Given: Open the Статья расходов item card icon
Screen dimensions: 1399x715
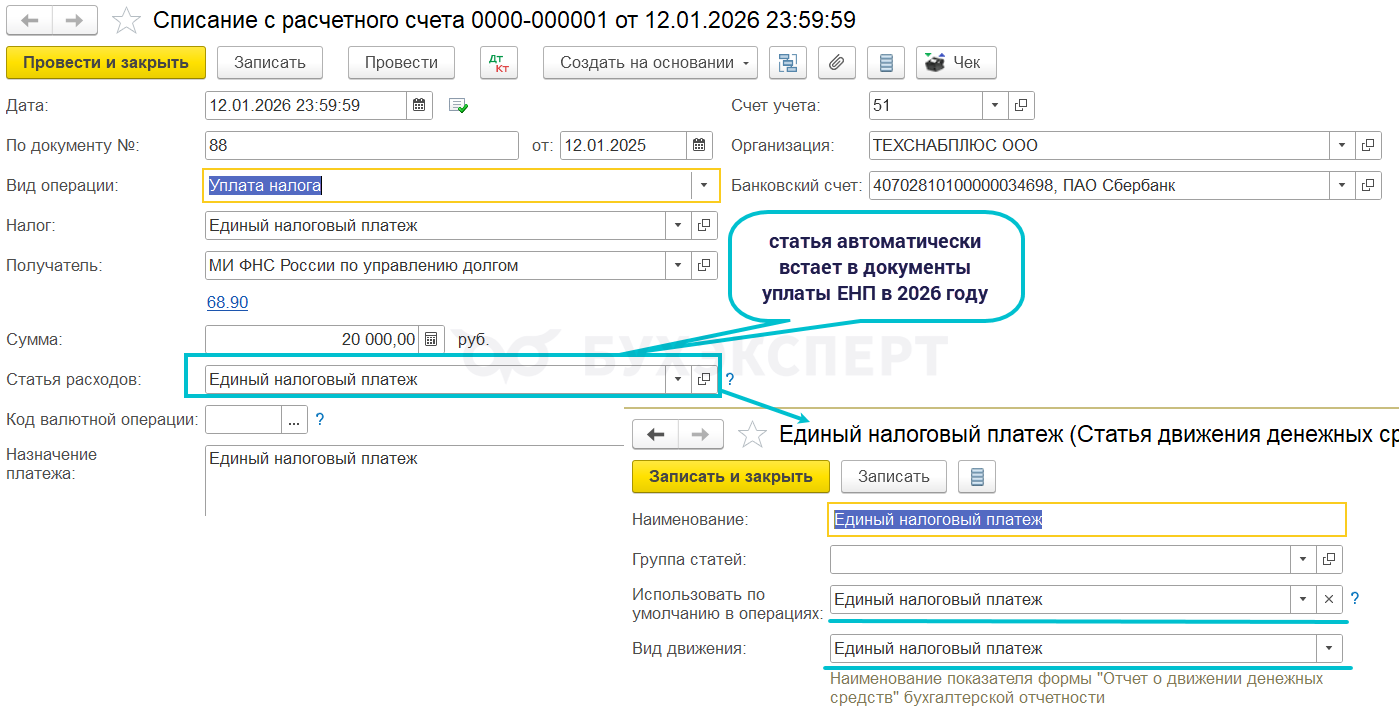Looking at the screenshot, I should point(704,379).
